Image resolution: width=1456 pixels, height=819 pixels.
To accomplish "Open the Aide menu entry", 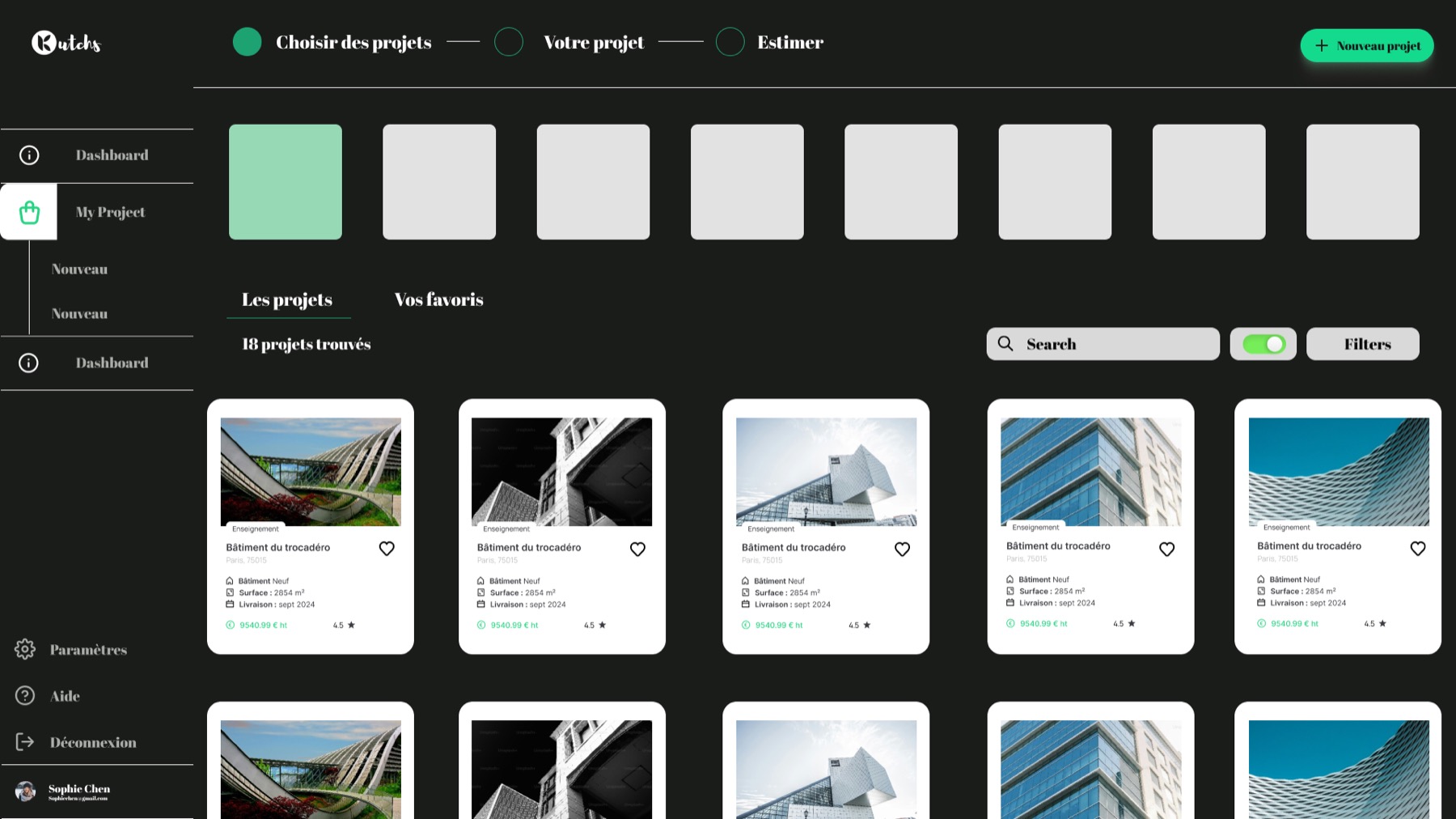I will (x=65, y=696).
